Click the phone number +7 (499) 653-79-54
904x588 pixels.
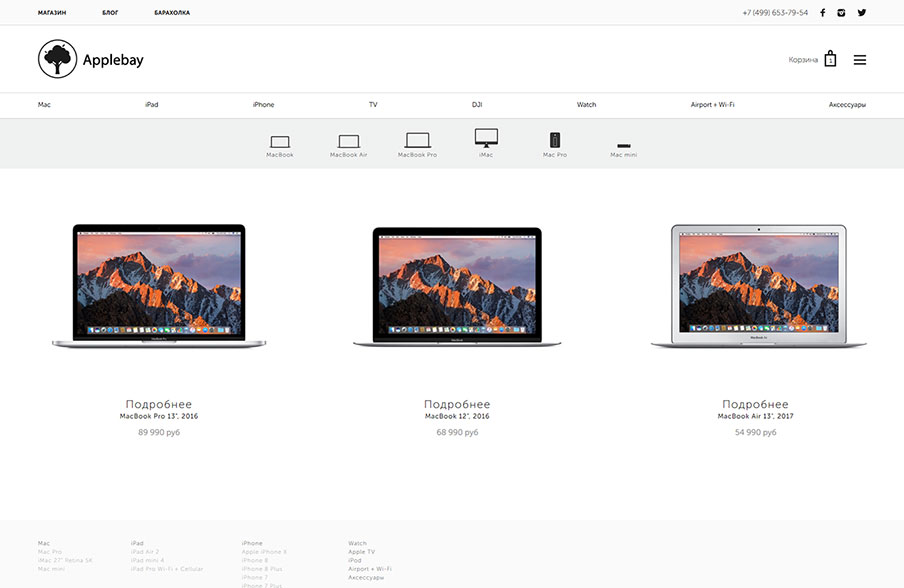775,13
